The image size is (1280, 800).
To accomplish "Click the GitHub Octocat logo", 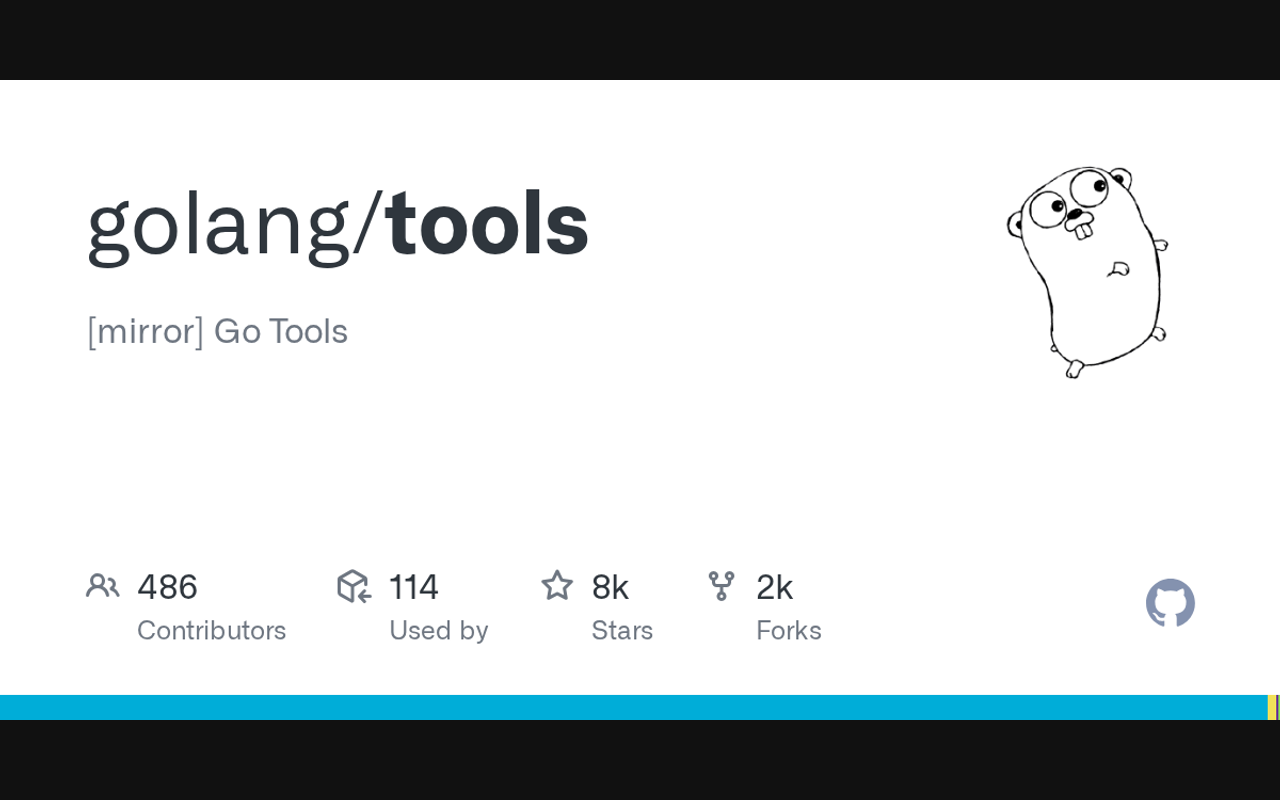I will [1170, 603].
